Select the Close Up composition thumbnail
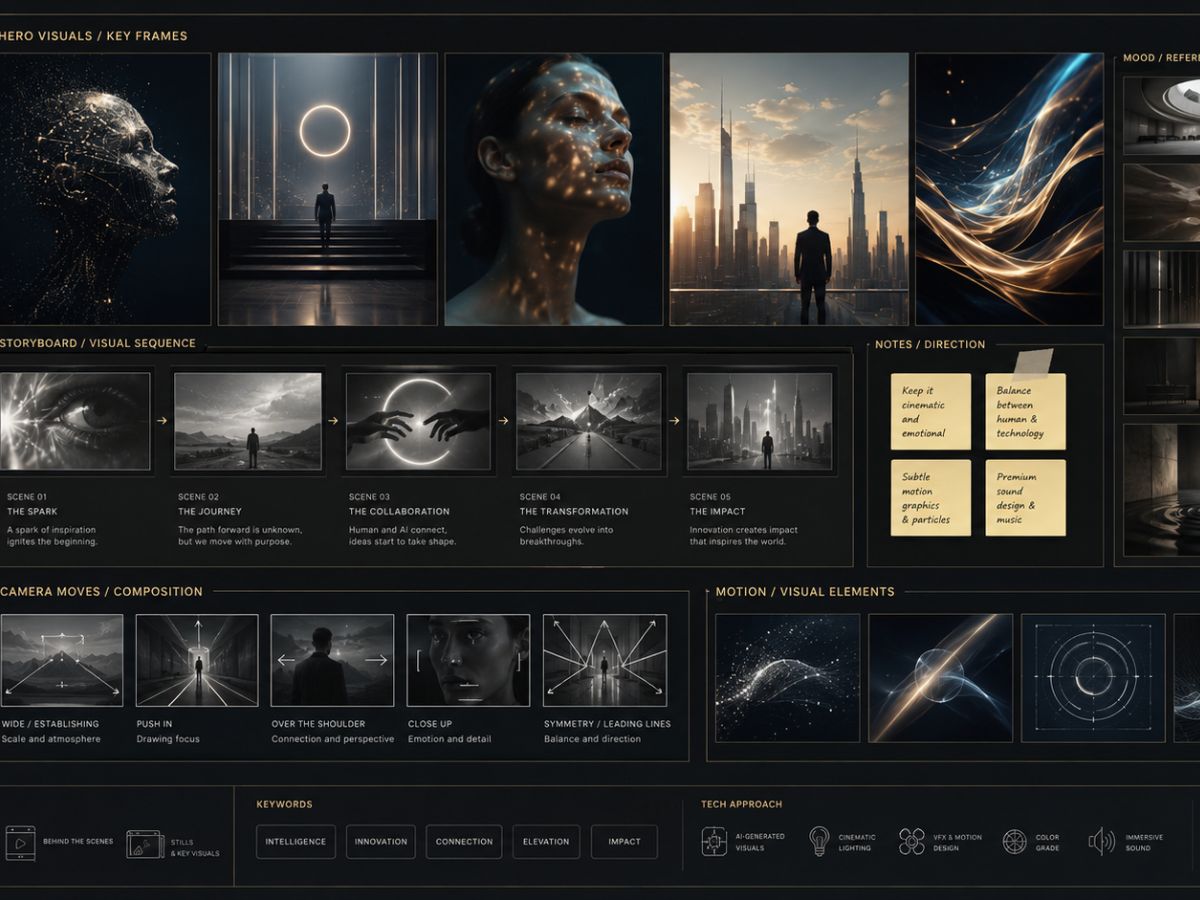The width and height of the screenshot is (1200, 900). (468, 660)
